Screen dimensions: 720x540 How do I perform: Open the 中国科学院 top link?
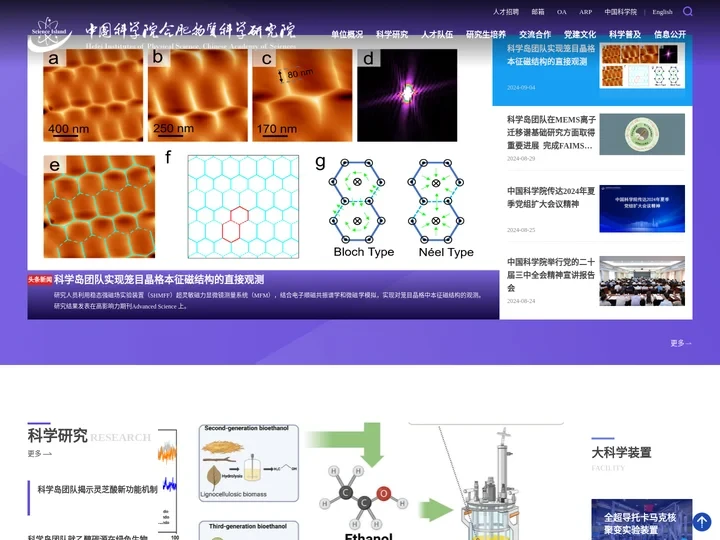pyautogui.click(x=620, y=12)
